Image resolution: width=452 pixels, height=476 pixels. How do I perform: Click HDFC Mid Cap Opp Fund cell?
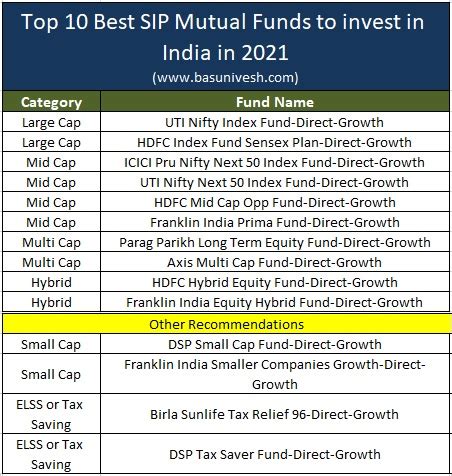point(275,202)
